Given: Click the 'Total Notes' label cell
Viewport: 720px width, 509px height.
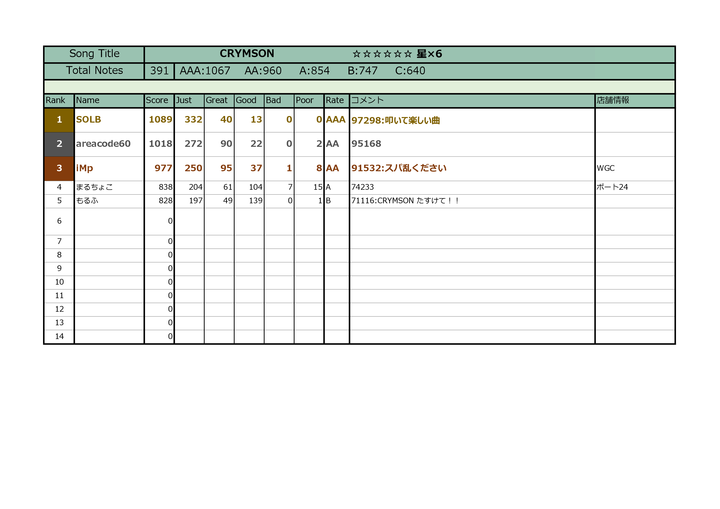Looking at the screenshot, I should point(94,71).
